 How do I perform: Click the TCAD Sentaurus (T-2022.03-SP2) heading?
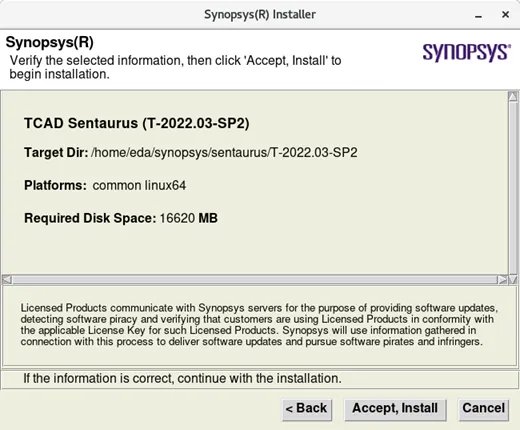click(137, 123)
